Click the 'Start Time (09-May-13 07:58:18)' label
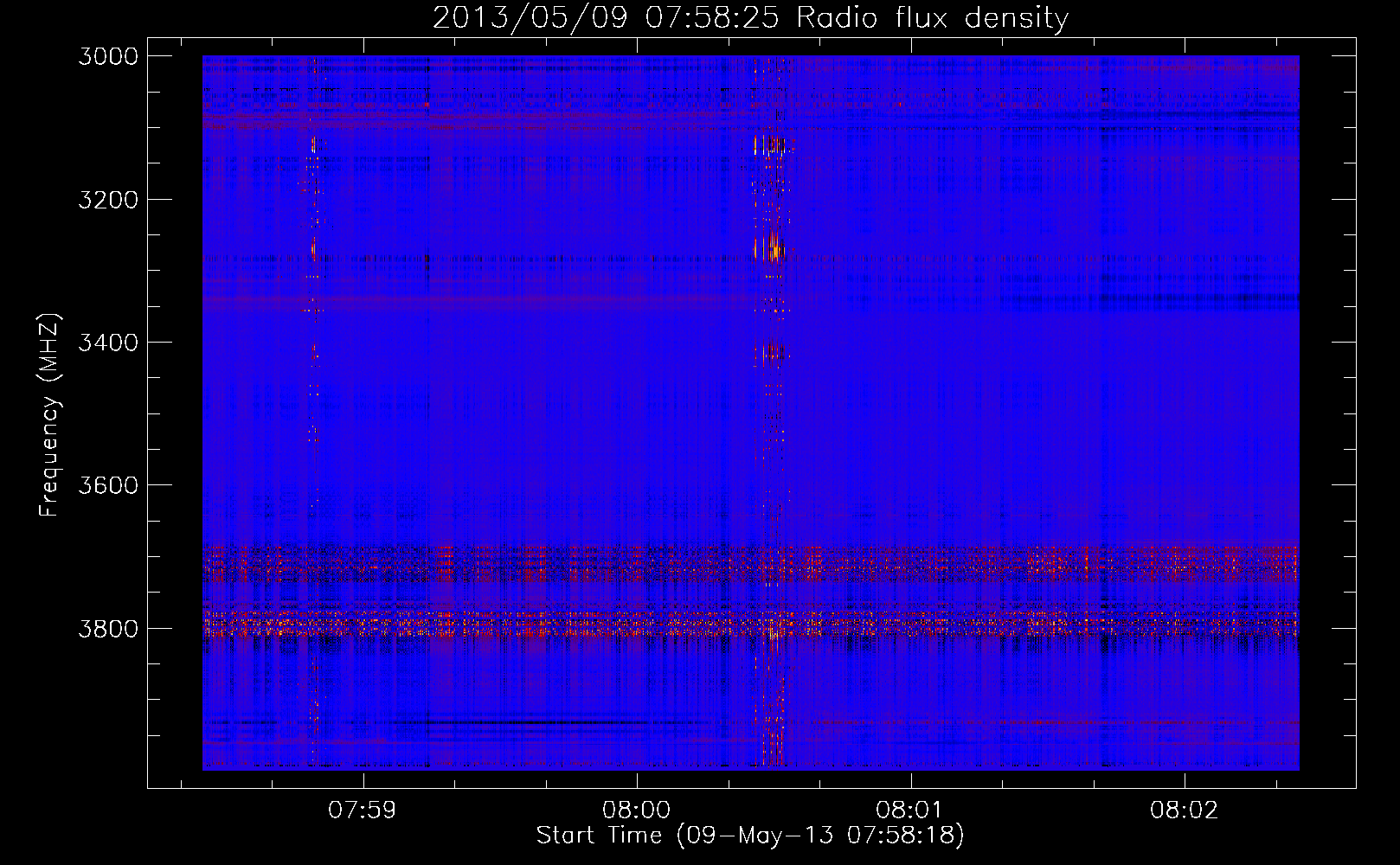 (x=750, y=836)
